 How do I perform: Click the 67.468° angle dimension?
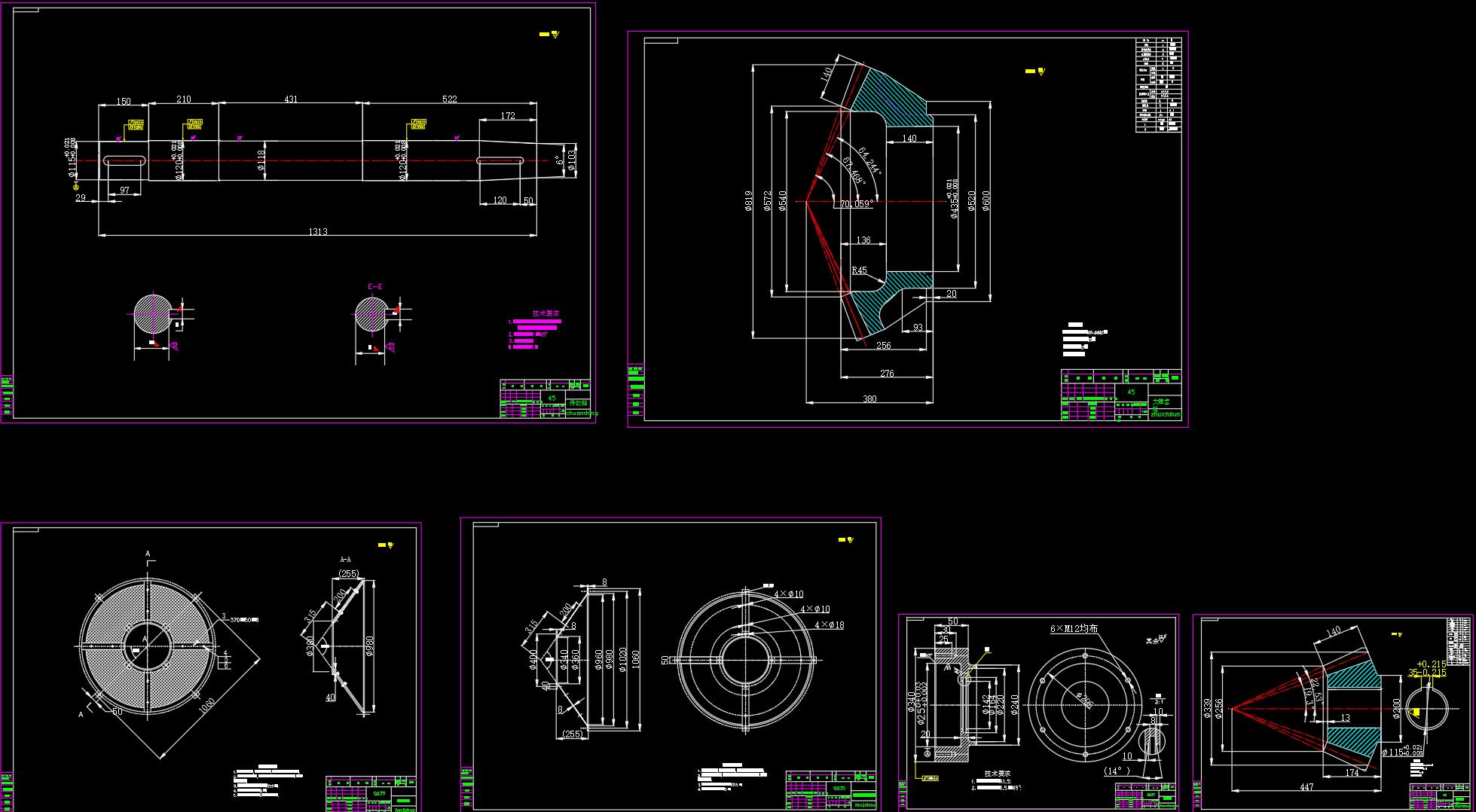[x=854, y=172]
